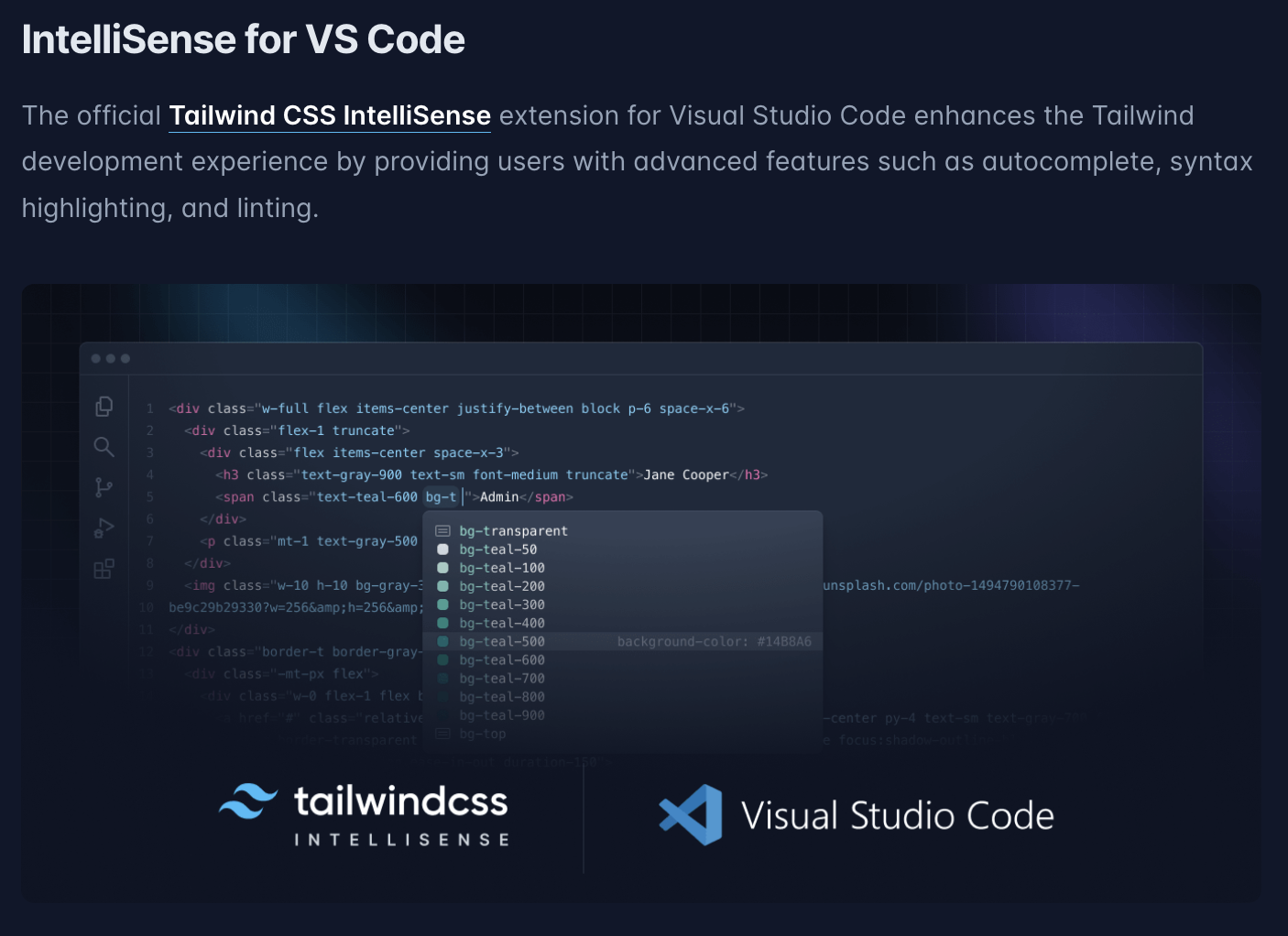Screen dimensions: 1288x936
Task: Click the Tailwind CSS wave logo
Action: click(x=248, y=801)
